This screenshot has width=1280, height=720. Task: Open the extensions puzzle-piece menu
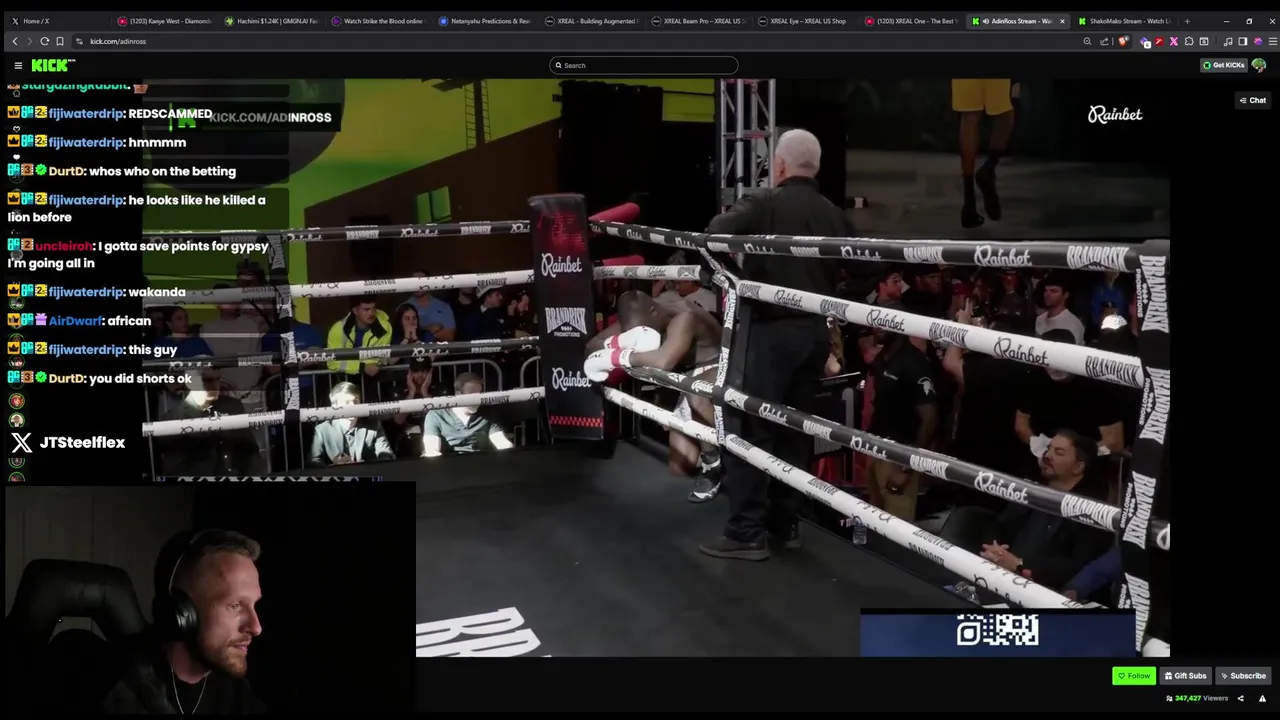1188,41
